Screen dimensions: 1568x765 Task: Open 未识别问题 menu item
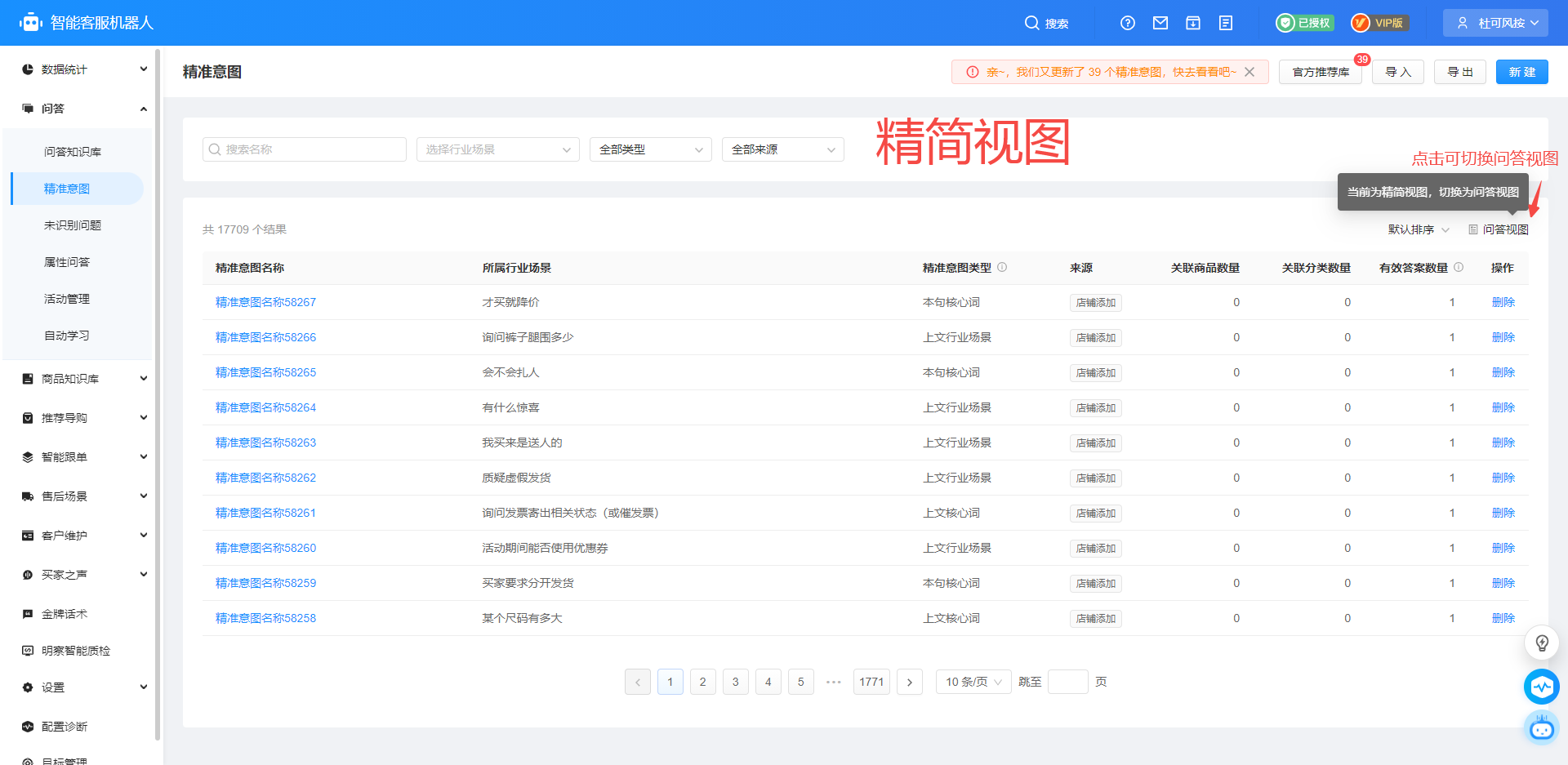point(73,225)
